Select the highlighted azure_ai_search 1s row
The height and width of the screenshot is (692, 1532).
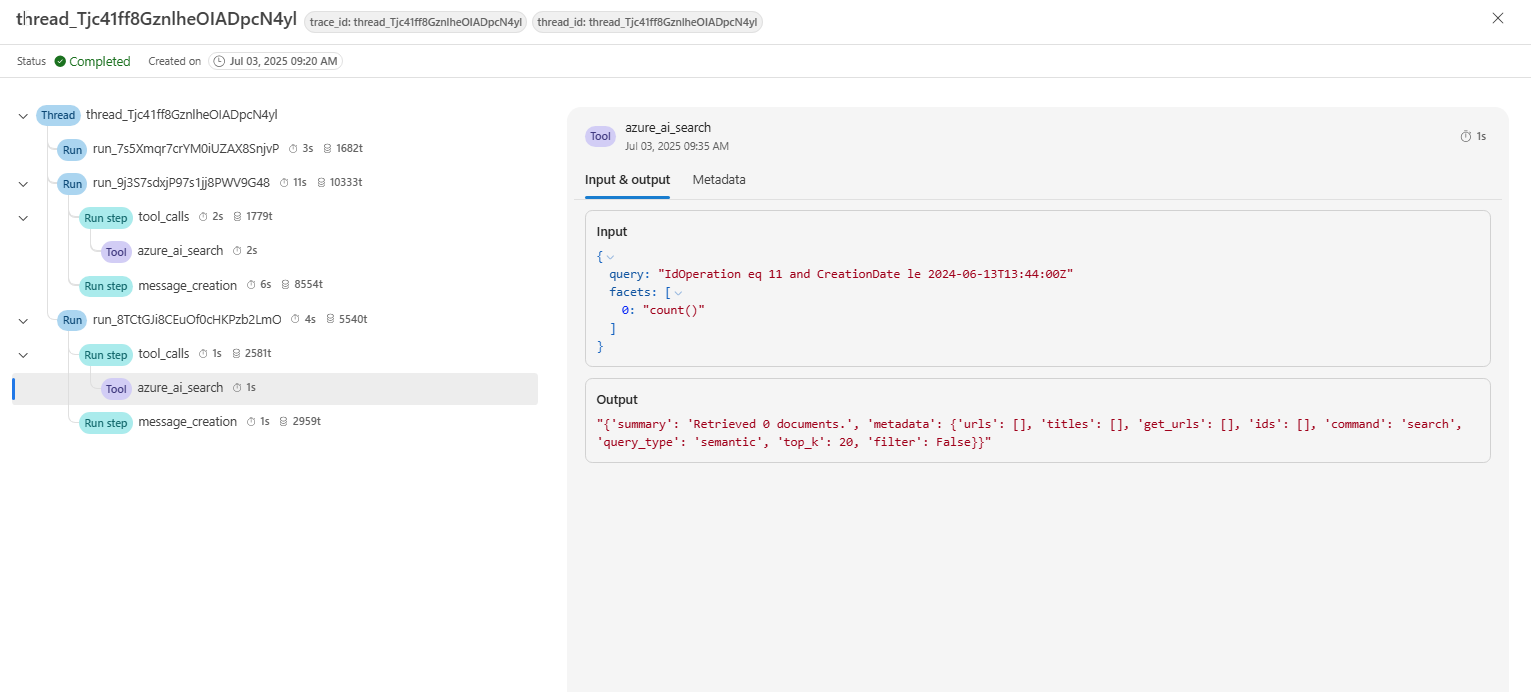tap(275, 389)
